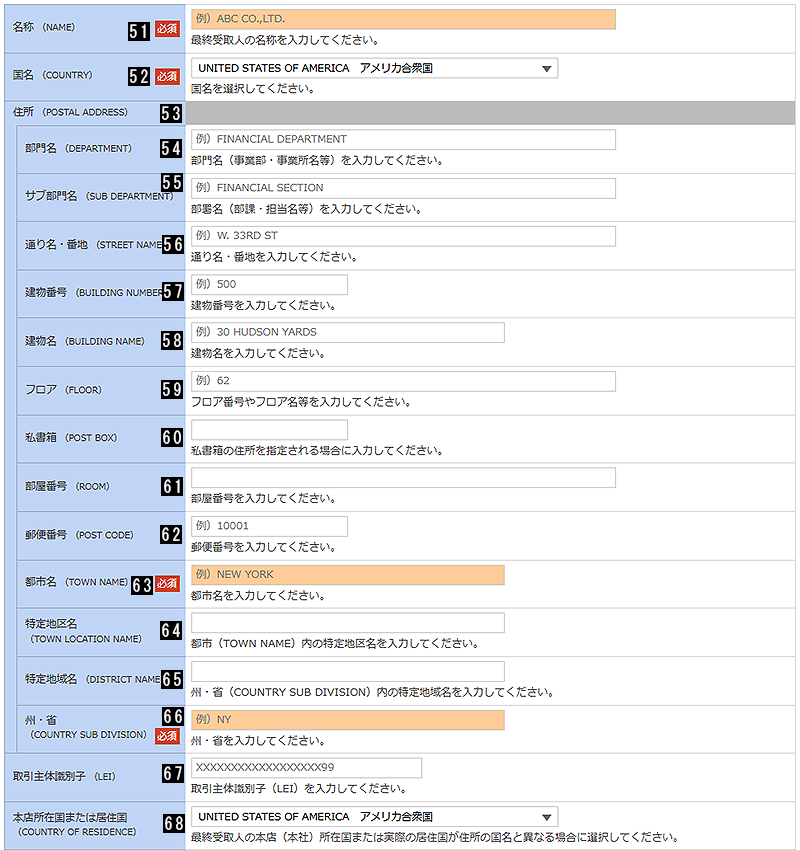Click the 郵便番号 (POST CODE) label
Screen dimensions: 800x850
(79, 535)
